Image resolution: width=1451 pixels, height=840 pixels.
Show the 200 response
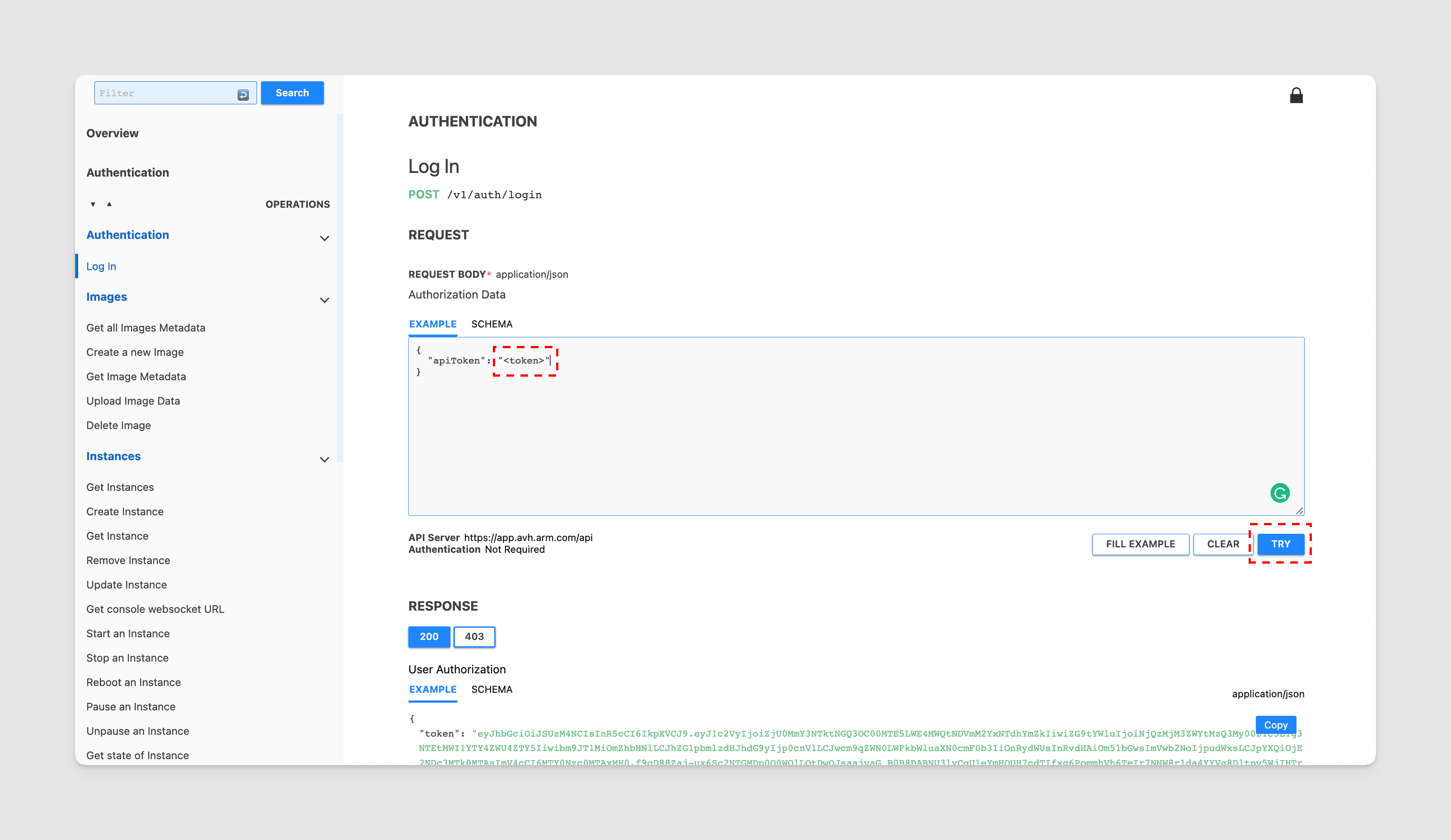pyautogui.click(x=429, y=636)
